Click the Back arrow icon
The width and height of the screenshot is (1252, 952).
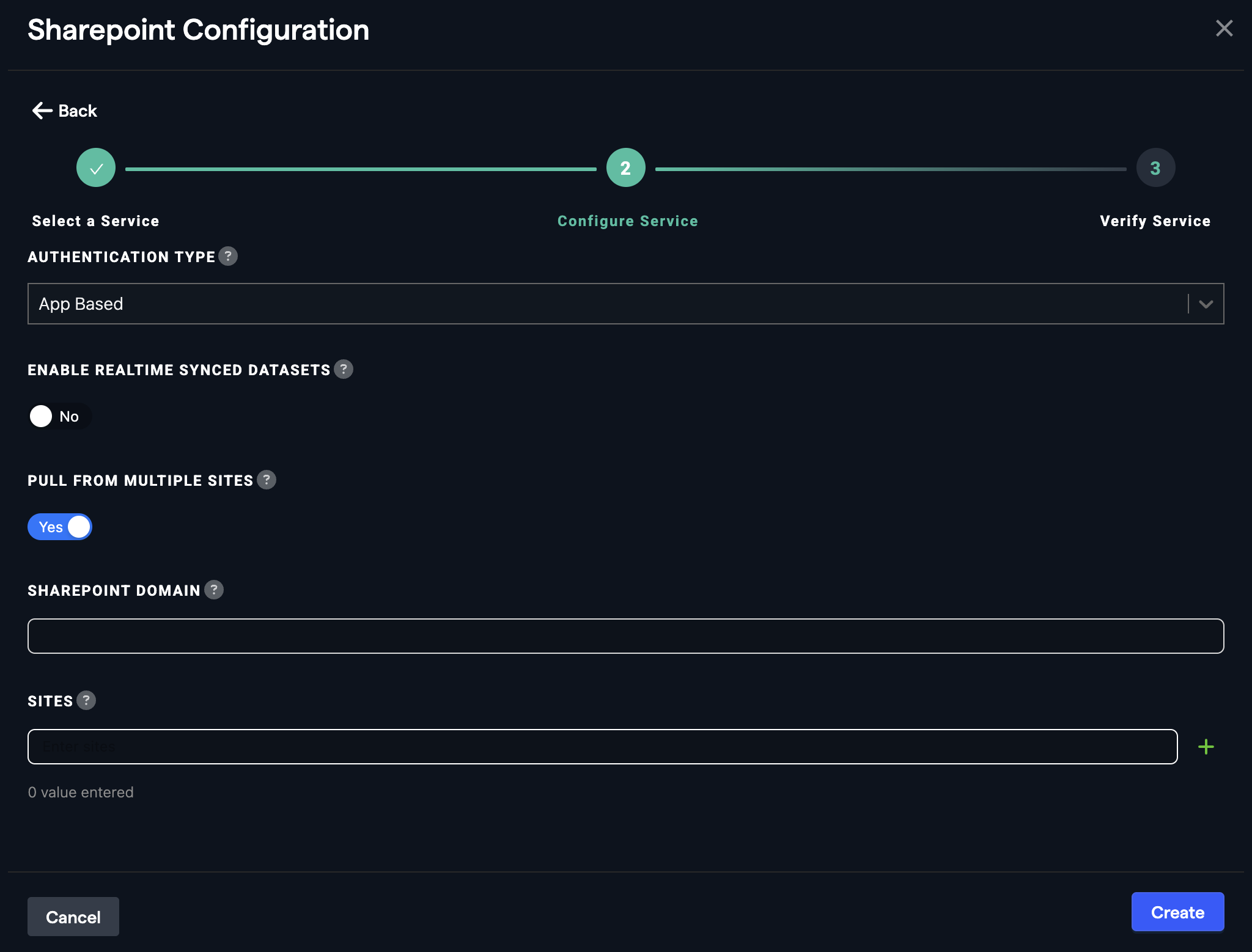point(42,111)
